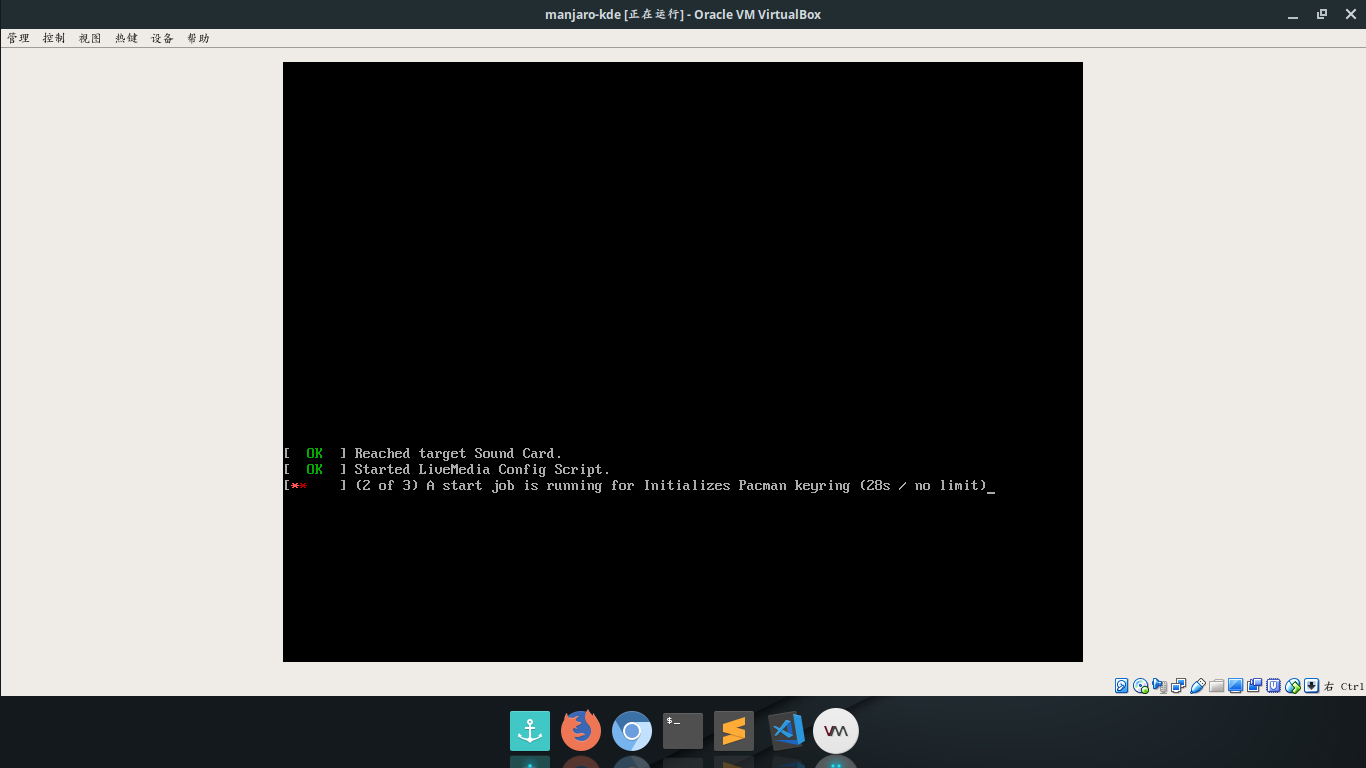This screenshot has height=768, width=1366.
Task: Click the display monitor status icon
Action: point(1235,686)
